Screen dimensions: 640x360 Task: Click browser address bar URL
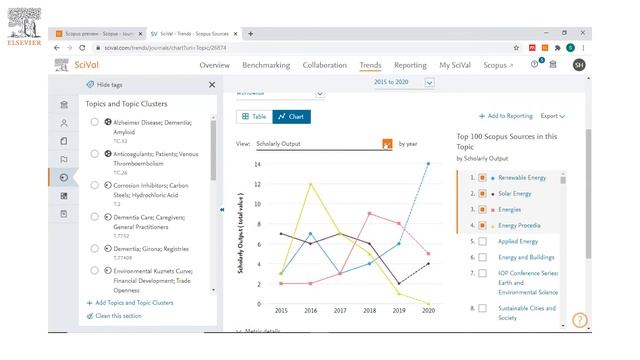click(x=165, y=48)
